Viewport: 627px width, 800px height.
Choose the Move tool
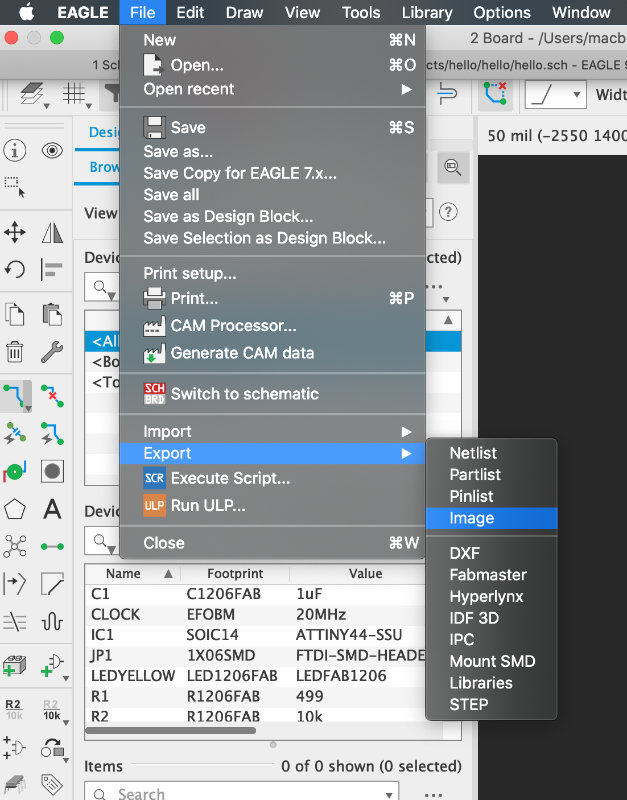15,232
